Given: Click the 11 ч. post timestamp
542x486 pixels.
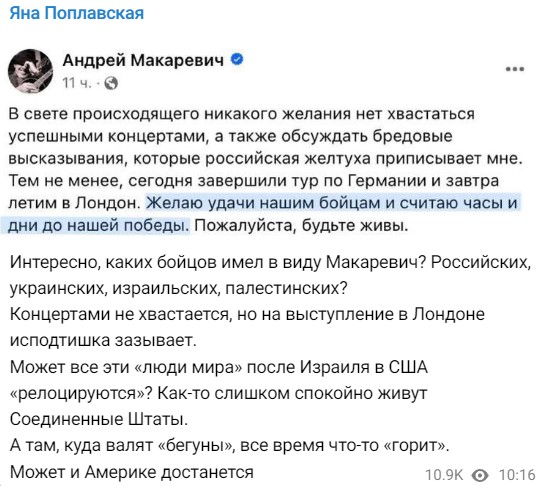Looking at the screenshot, I should pyautogui.click(x=77, y=83).
